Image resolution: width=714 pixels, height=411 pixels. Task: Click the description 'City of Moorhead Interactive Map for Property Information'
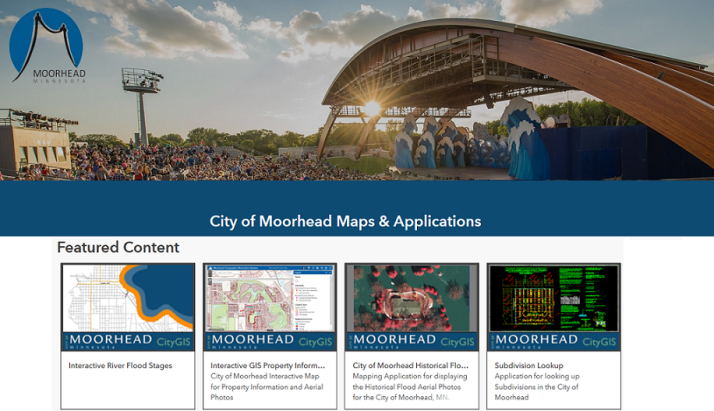pos(267,387)
